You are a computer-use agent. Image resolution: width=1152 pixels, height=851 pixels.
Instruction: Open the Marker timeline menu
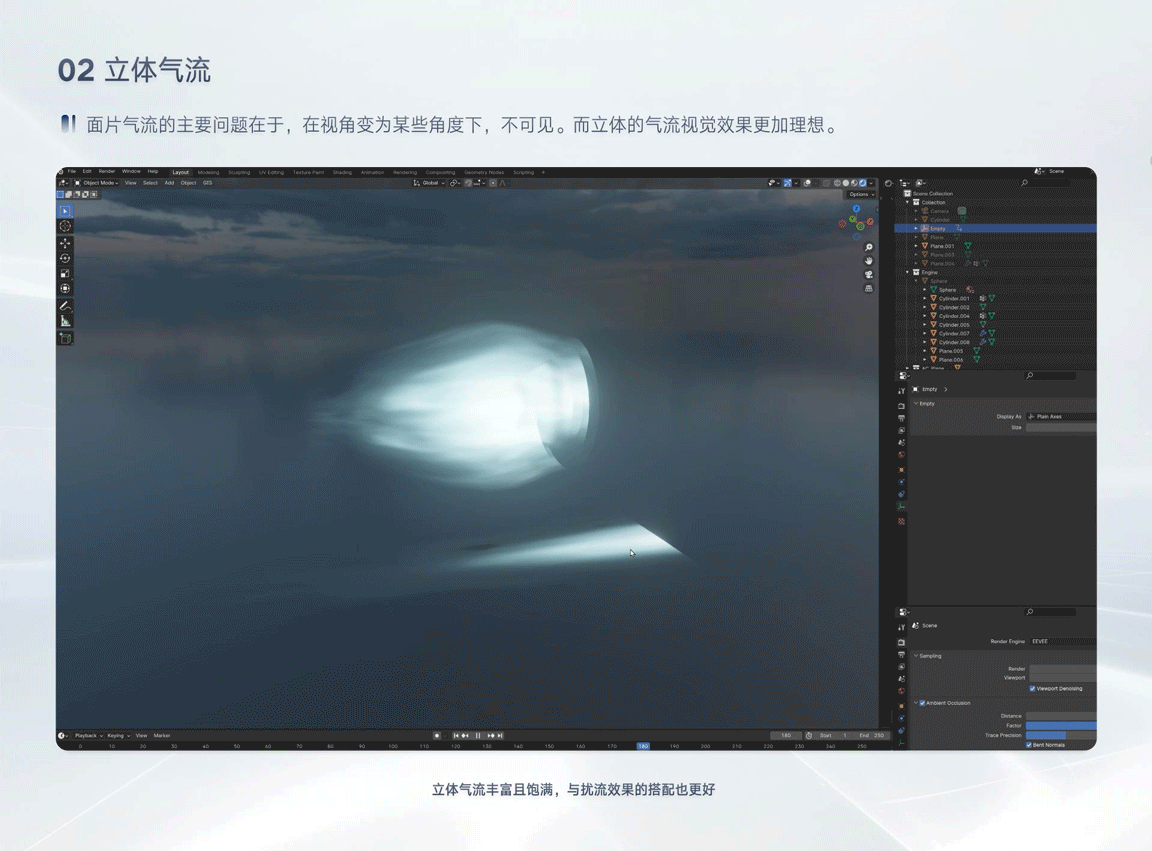(x=162, y=736)
